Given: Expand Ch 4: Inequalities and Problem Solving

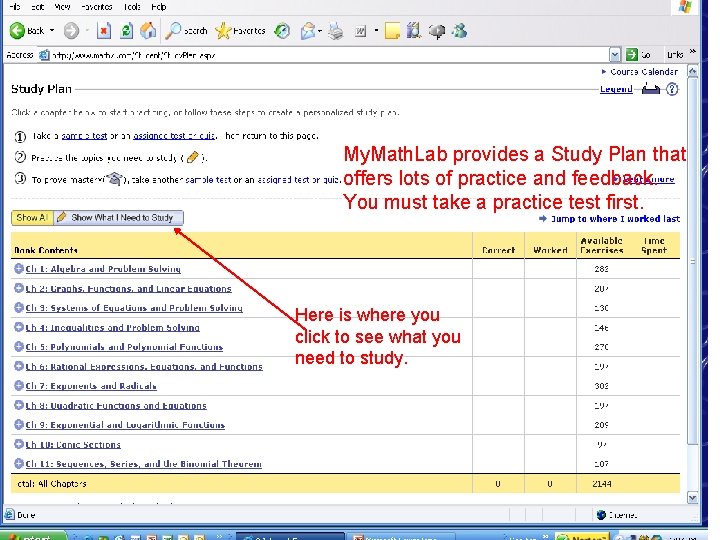Looking at the screenshot, I should [x=18, y=327].
